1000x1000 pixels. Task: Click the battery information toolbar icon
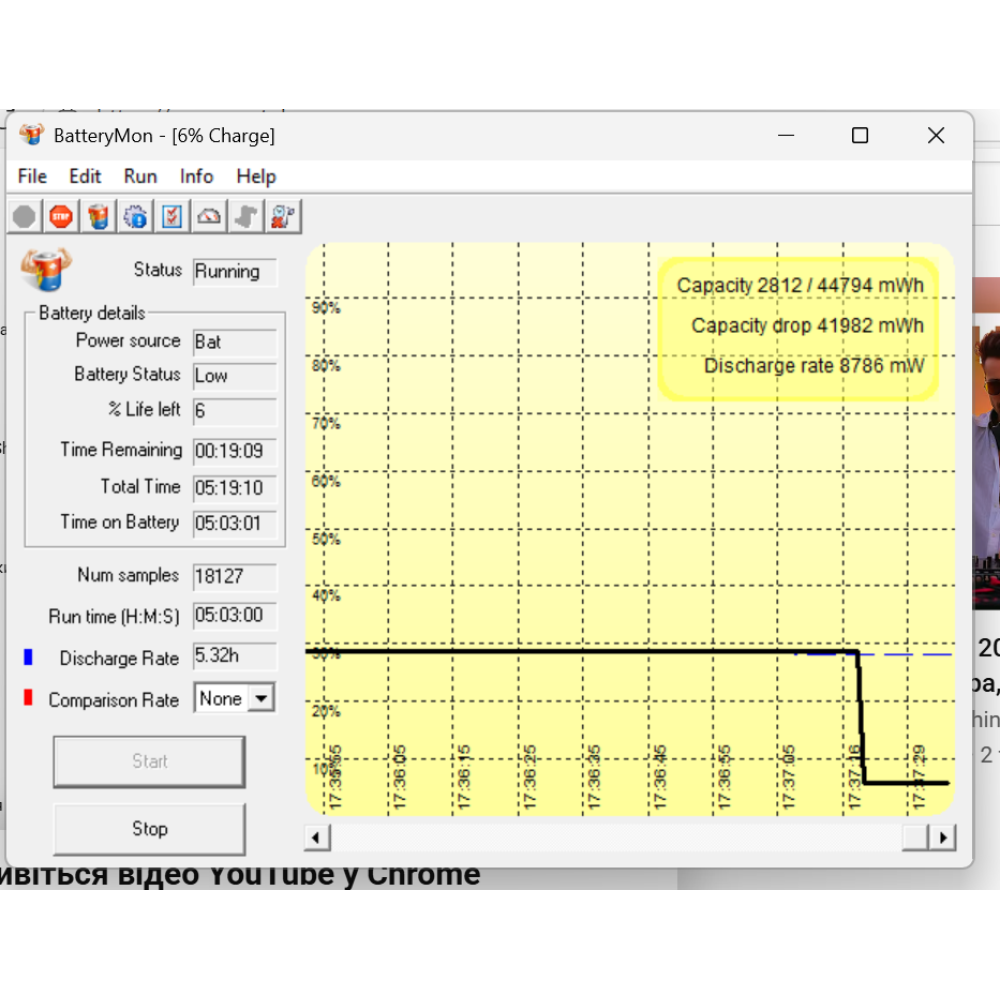[x=99, y=216]
